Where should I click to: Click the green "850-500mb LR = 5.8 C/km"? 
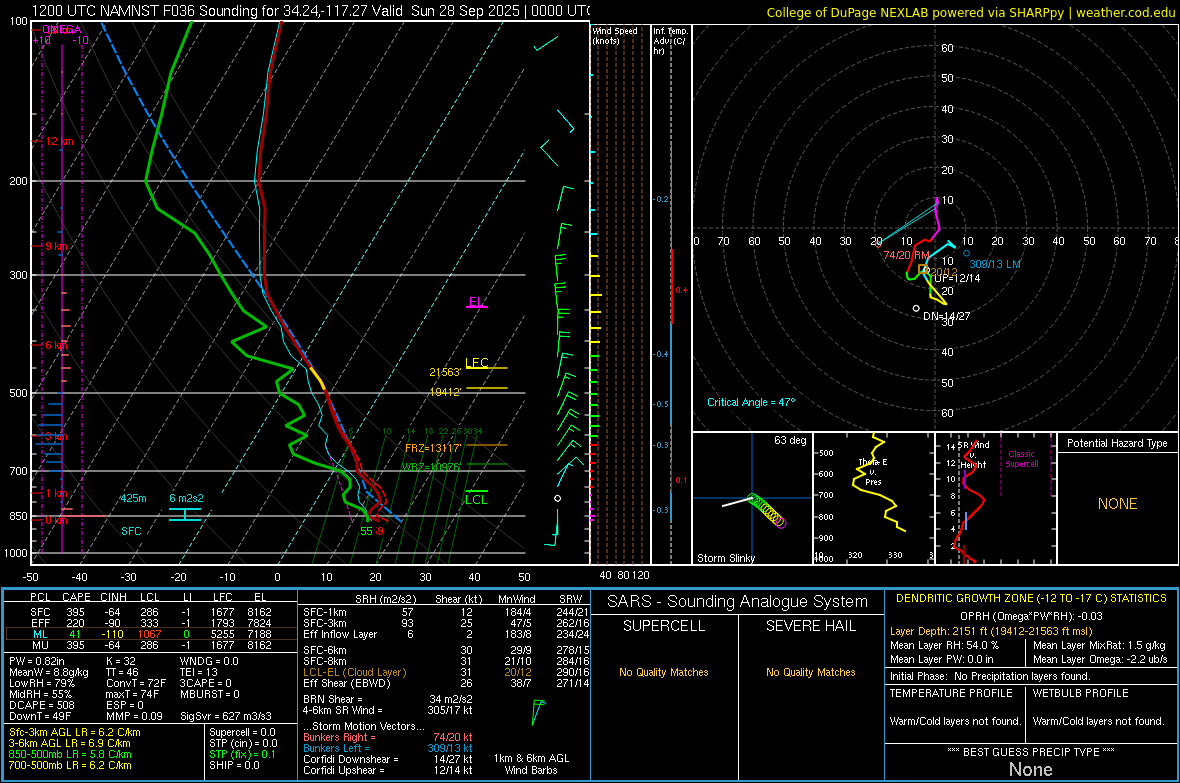[70, 754]
